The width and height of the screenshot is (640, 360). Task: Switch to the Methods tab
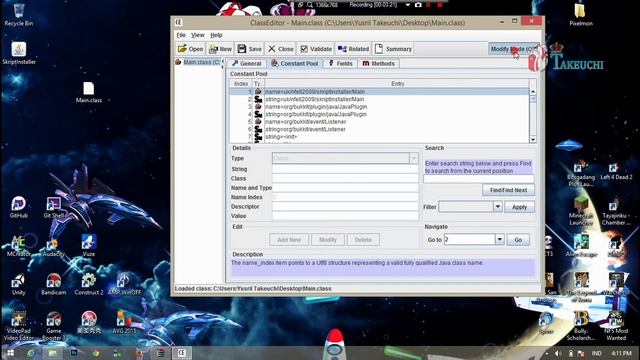378,64
